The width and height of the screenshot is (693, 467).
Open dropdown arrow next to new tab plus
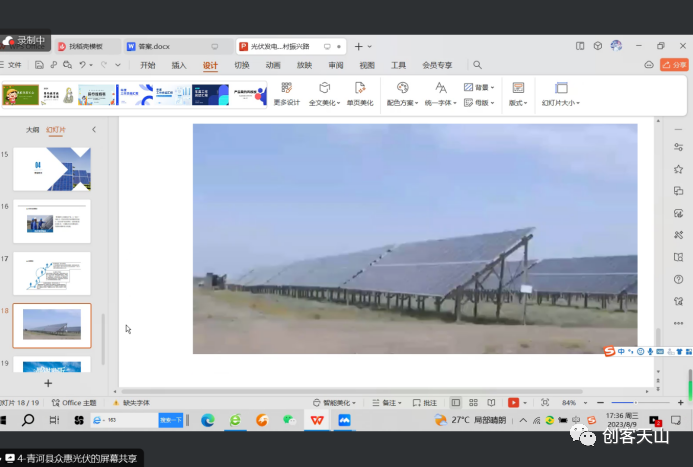pyautogui.click(x=370, y=46)
